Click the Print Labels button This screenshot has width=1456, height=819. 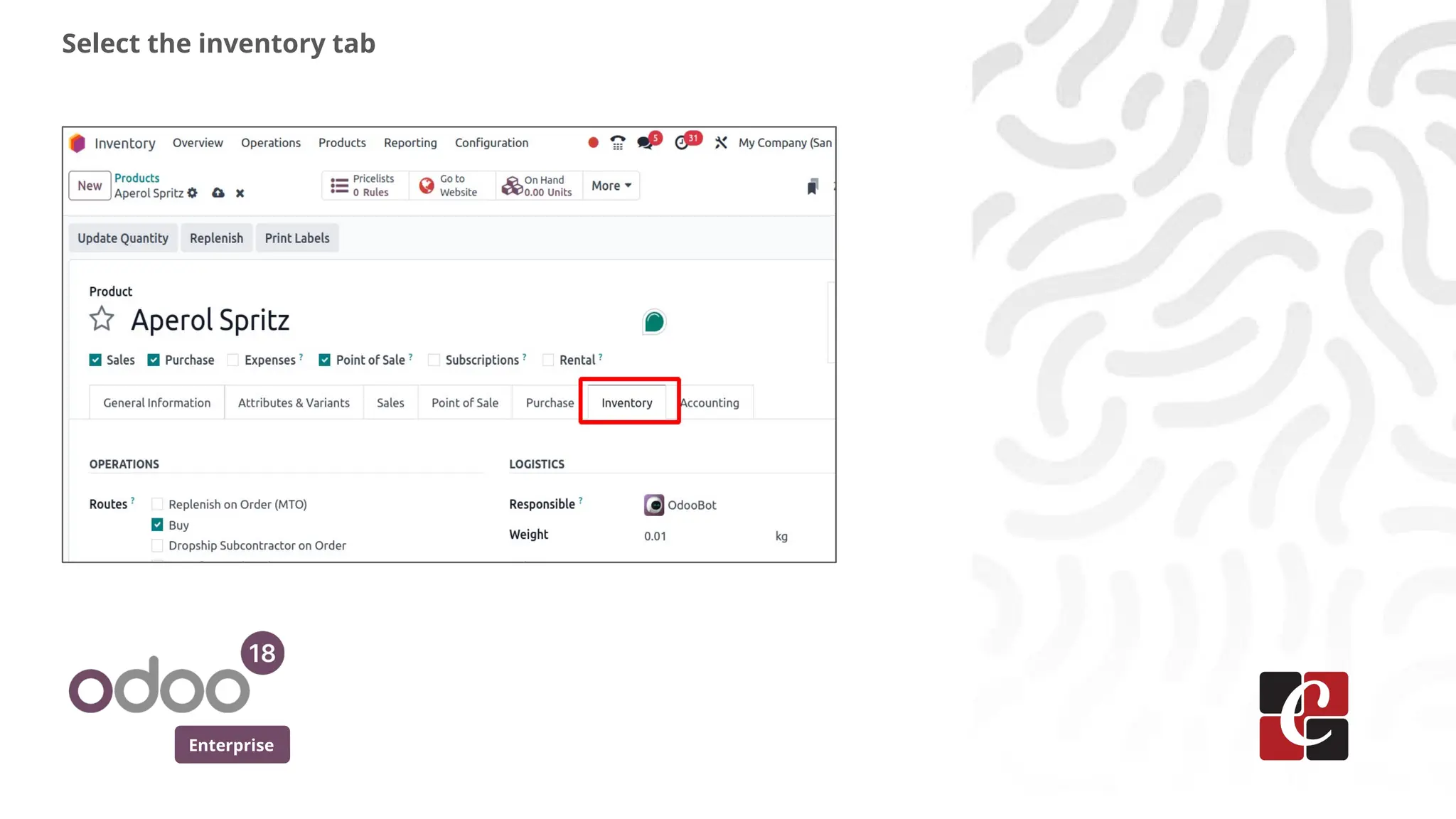point(297,238)
